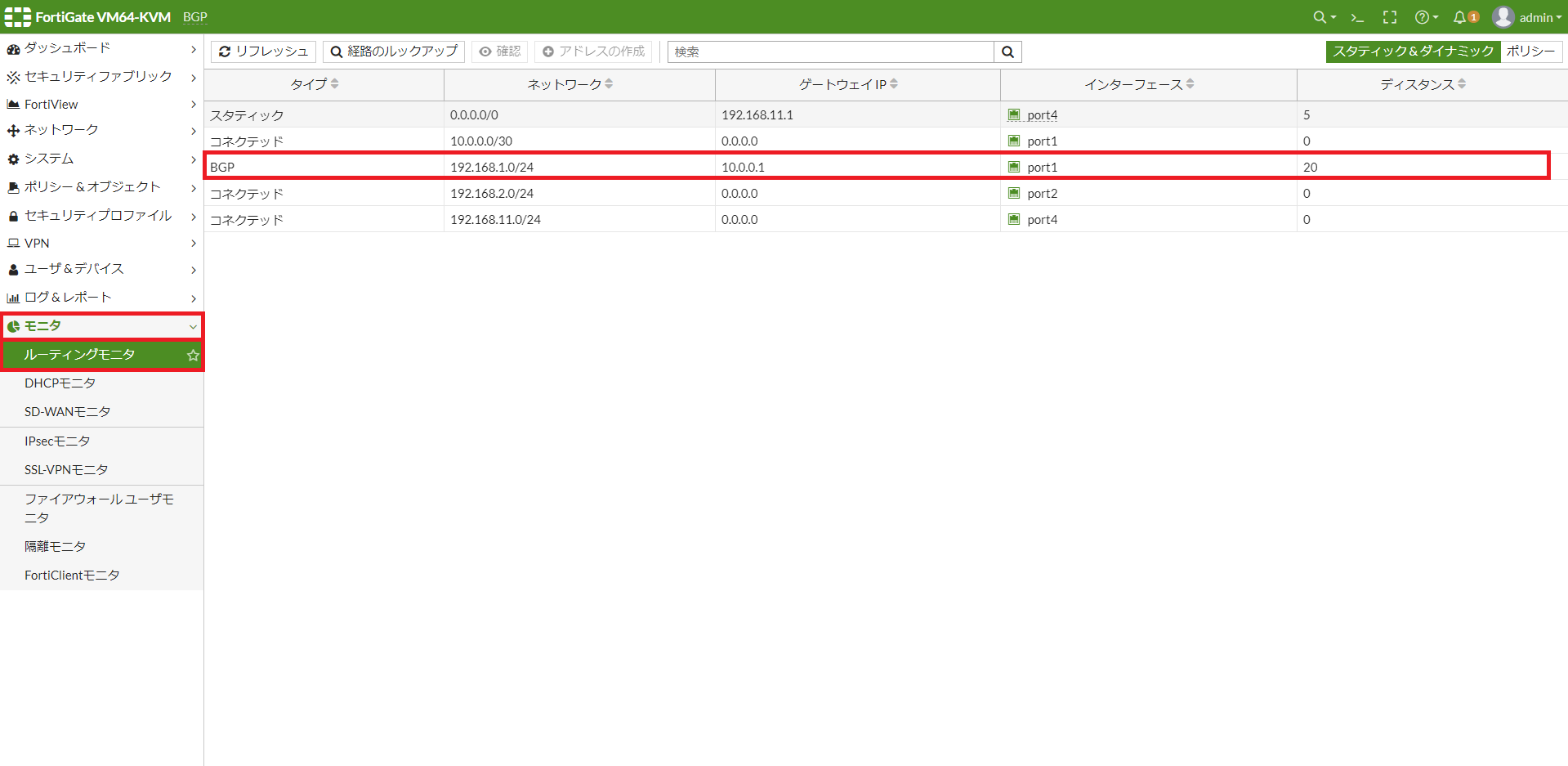Expand the セキュリティファブリック menu
The image size is (1568, 766).
tap(101, 77)
